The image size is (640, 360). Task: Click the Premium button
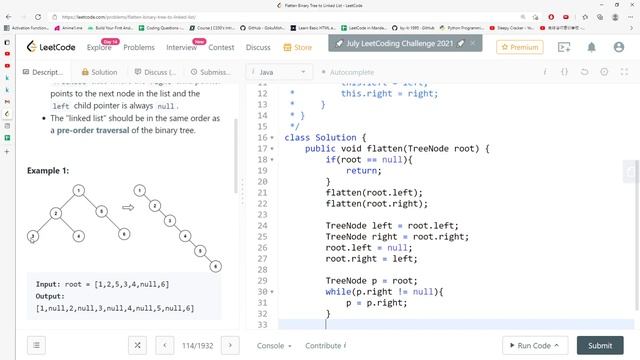tap(520, 47)
